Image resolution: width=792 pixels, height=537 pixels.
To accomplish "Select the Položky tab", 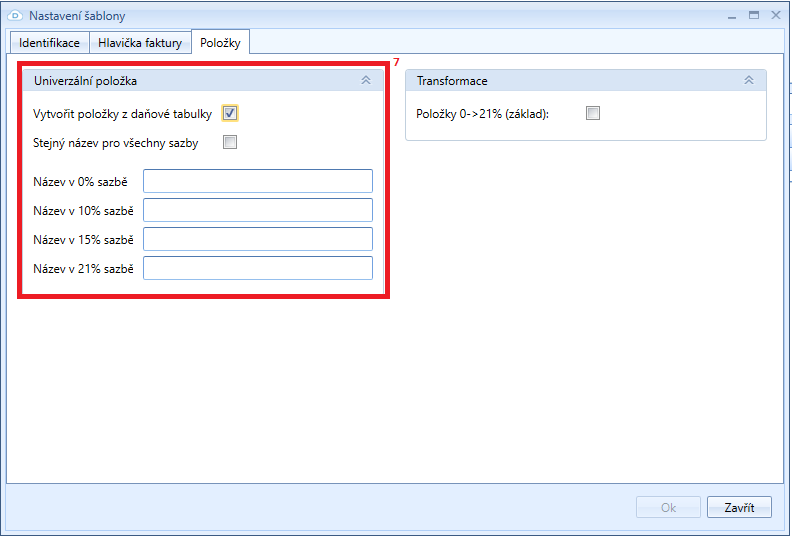I will (220, 43).
